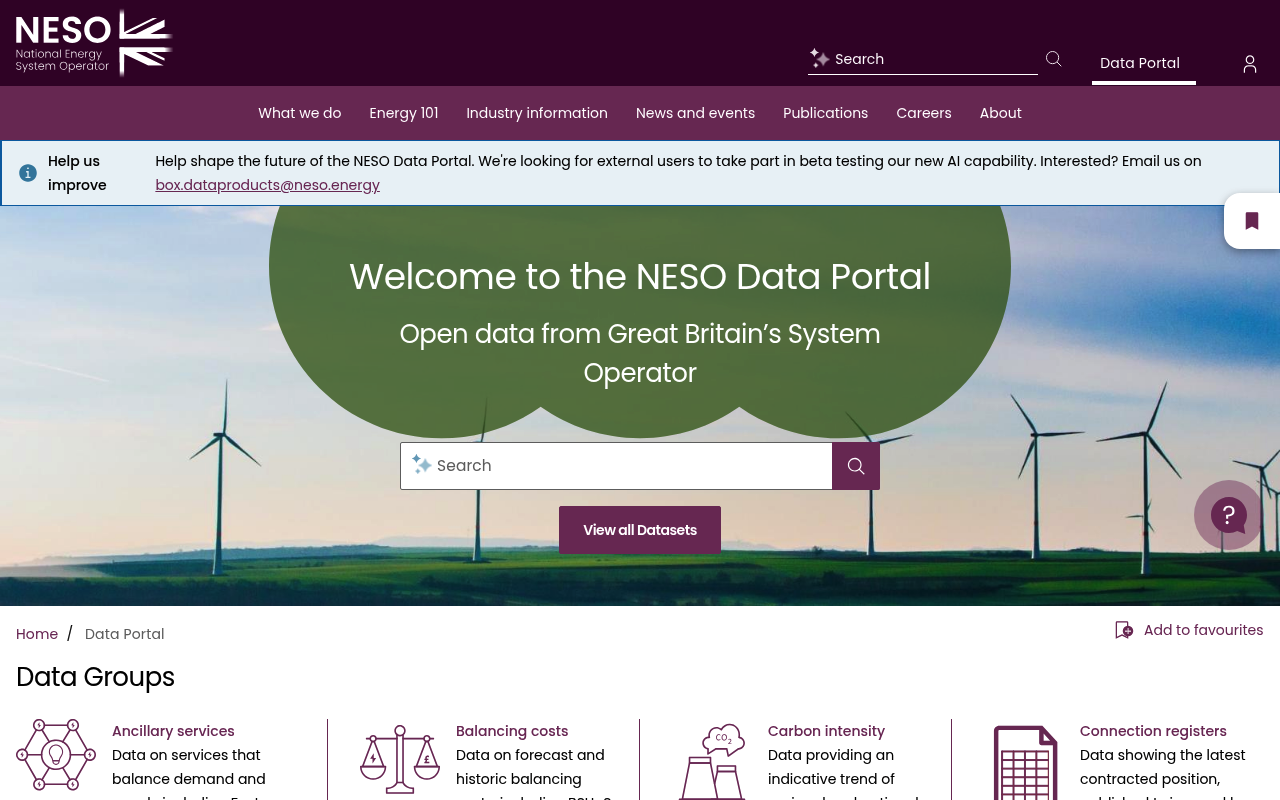
Task: Click the Data Portal breadcrumb text
Action: pos(125,634)
